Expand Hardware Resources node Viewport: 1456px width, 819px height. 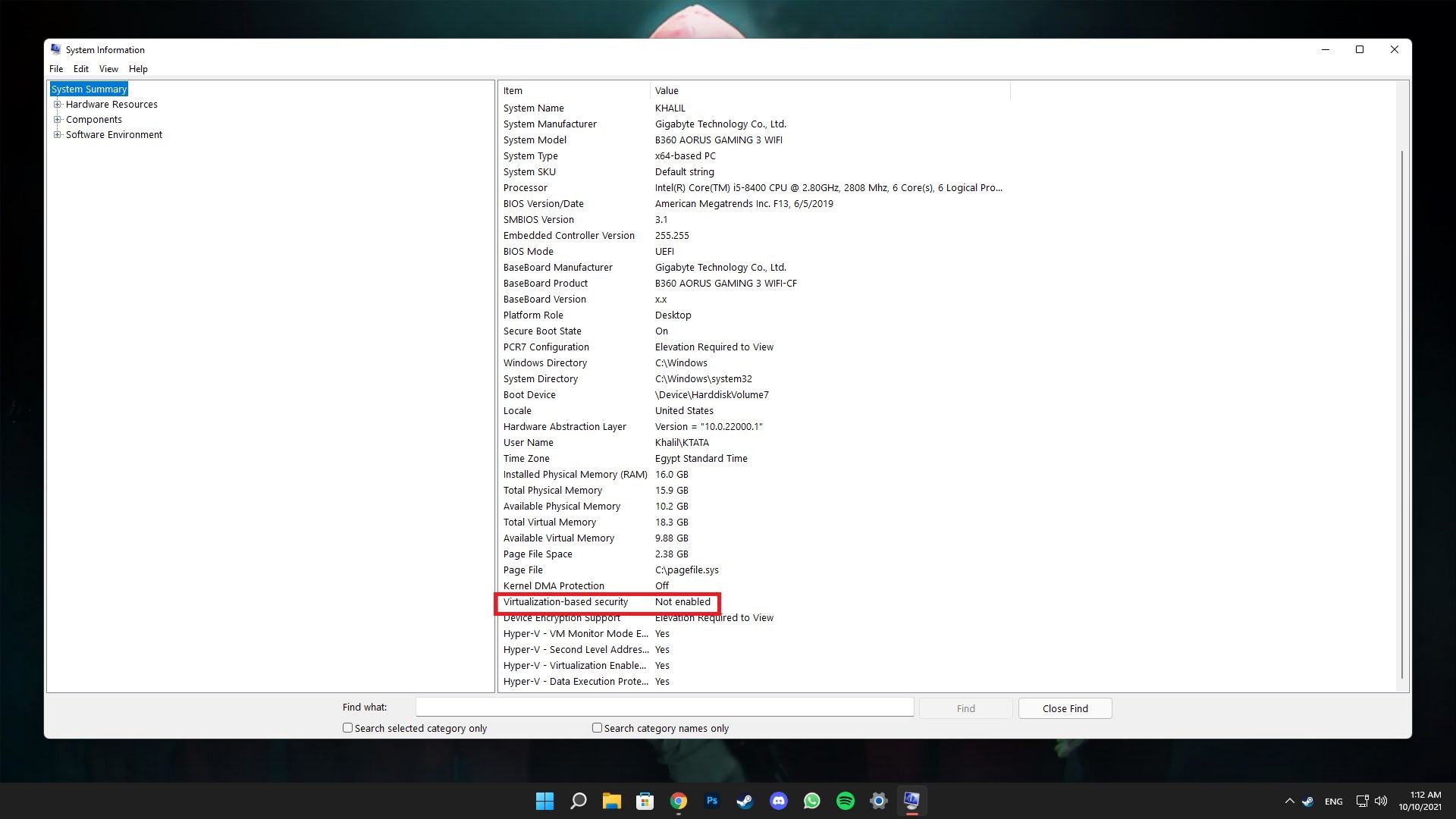pyautogui.click(x=57, y=104)
